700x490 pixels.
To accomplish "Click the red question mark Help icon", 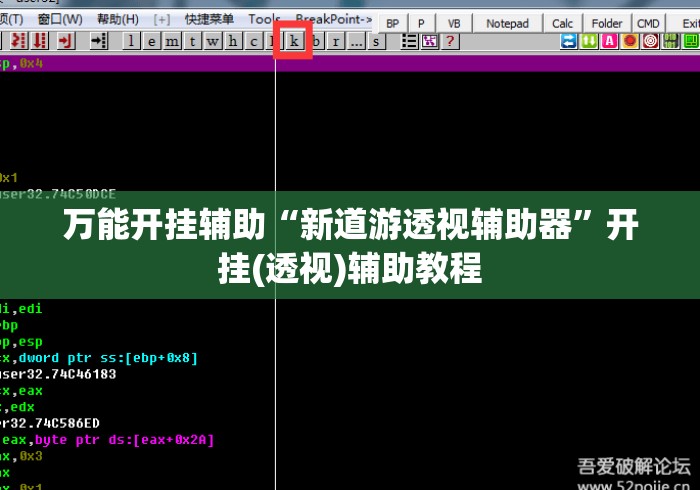I will [x=450, y=41].
